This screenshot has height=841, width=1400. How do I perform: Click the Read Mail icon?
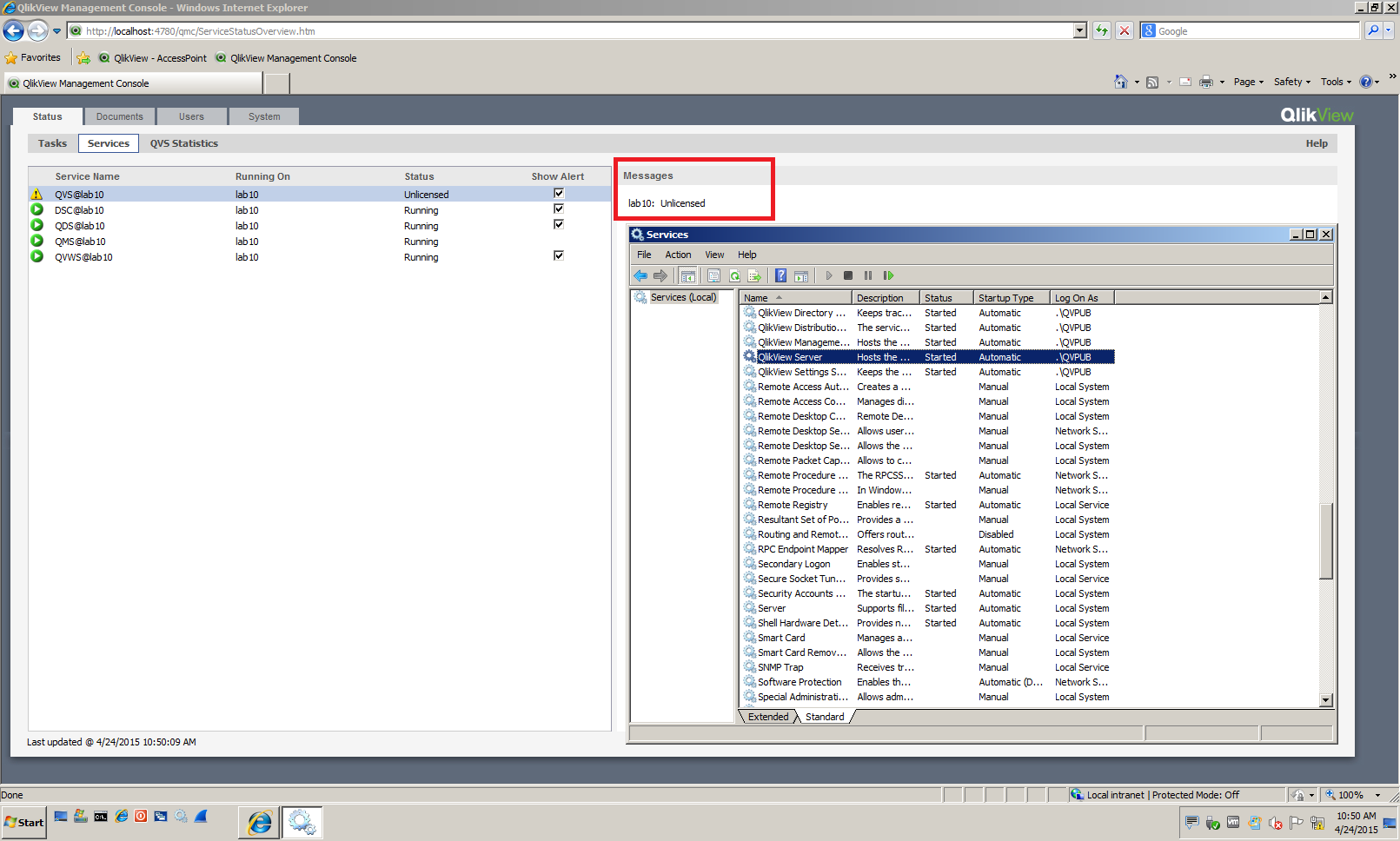1185,82
